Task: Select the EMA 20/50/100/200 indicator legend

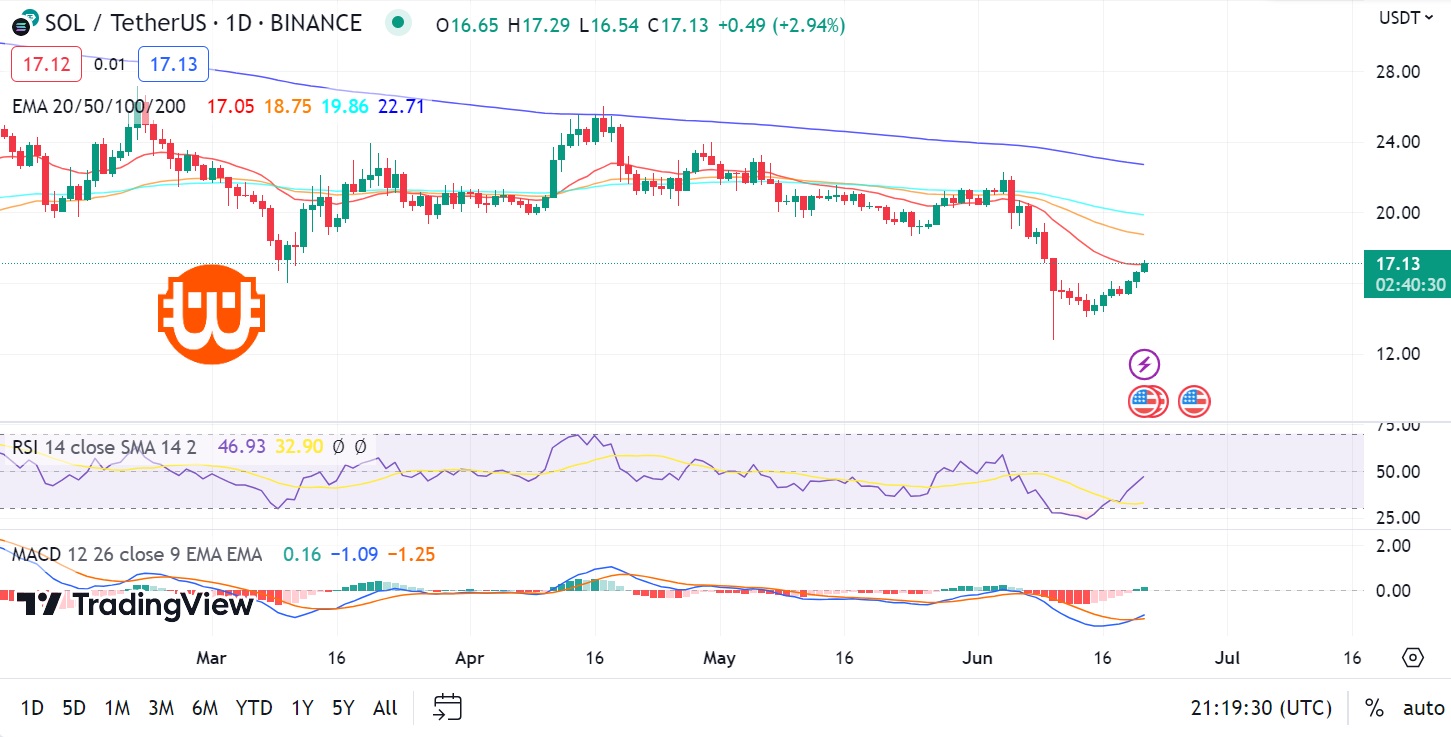Action: click(99, 106)
